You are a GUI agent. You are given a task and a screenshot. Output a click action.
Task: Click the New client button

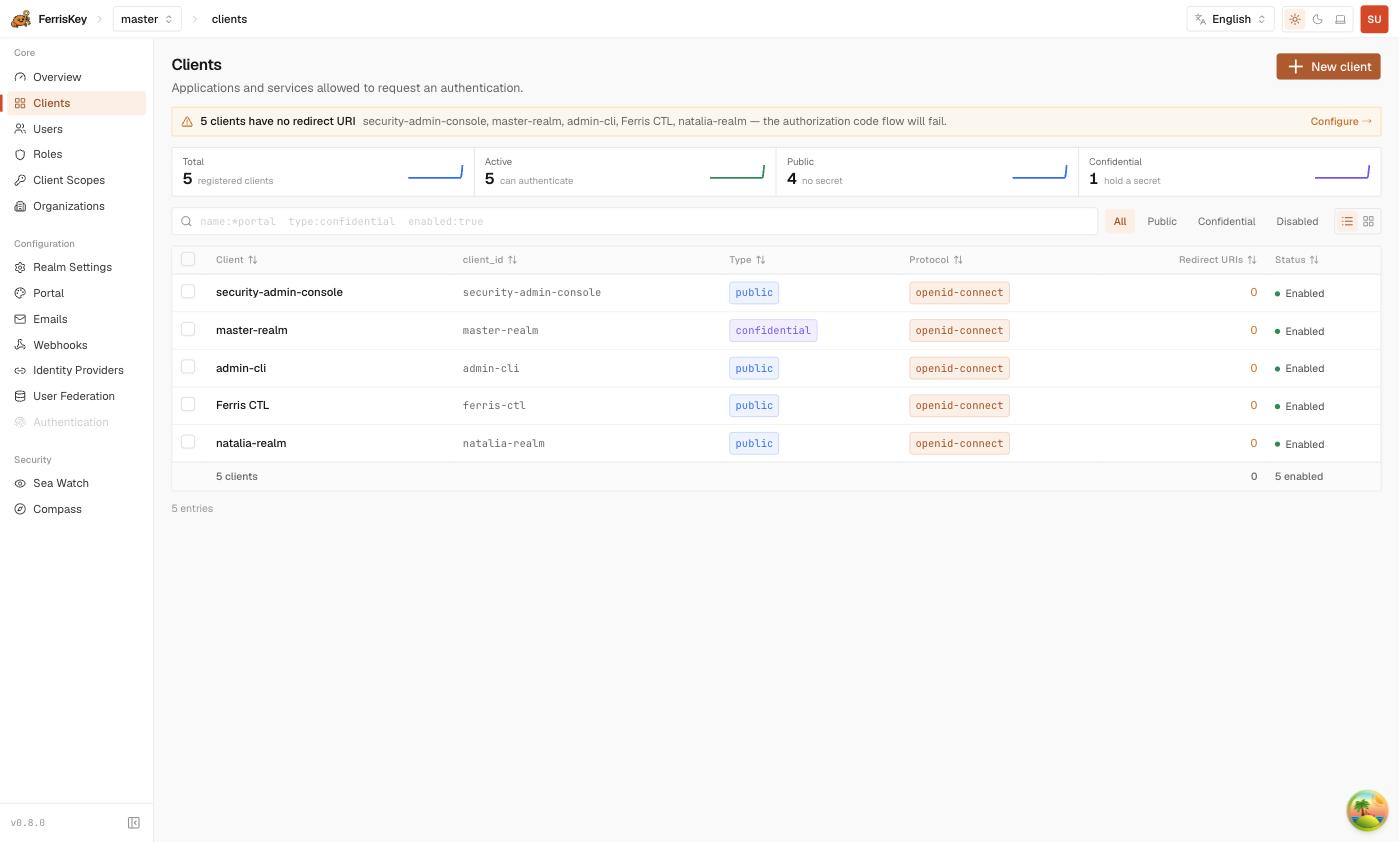click(x=1328, y=66)
